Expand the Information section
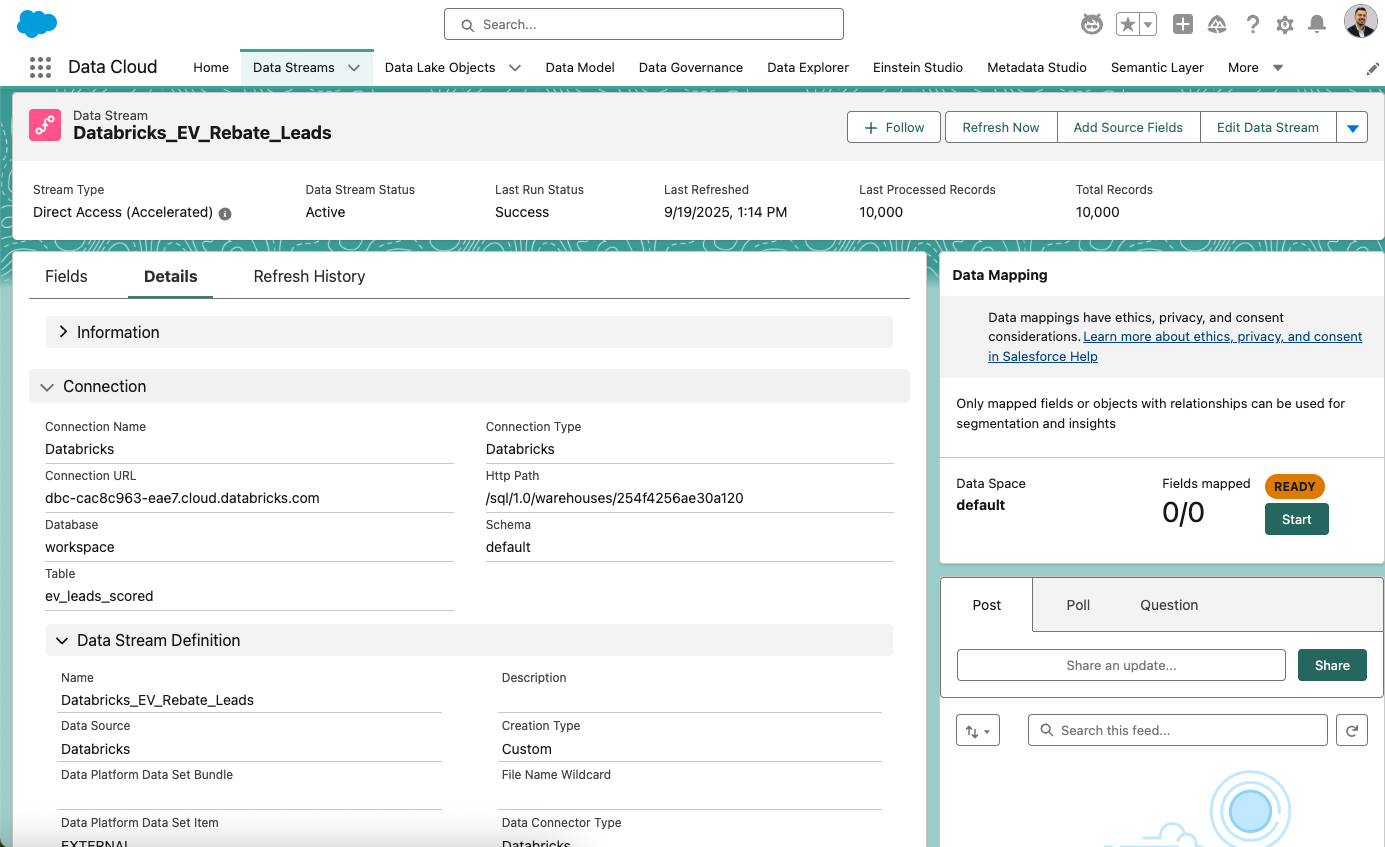Viewport: 1385px width, 847px height. [x=469, y=332]
